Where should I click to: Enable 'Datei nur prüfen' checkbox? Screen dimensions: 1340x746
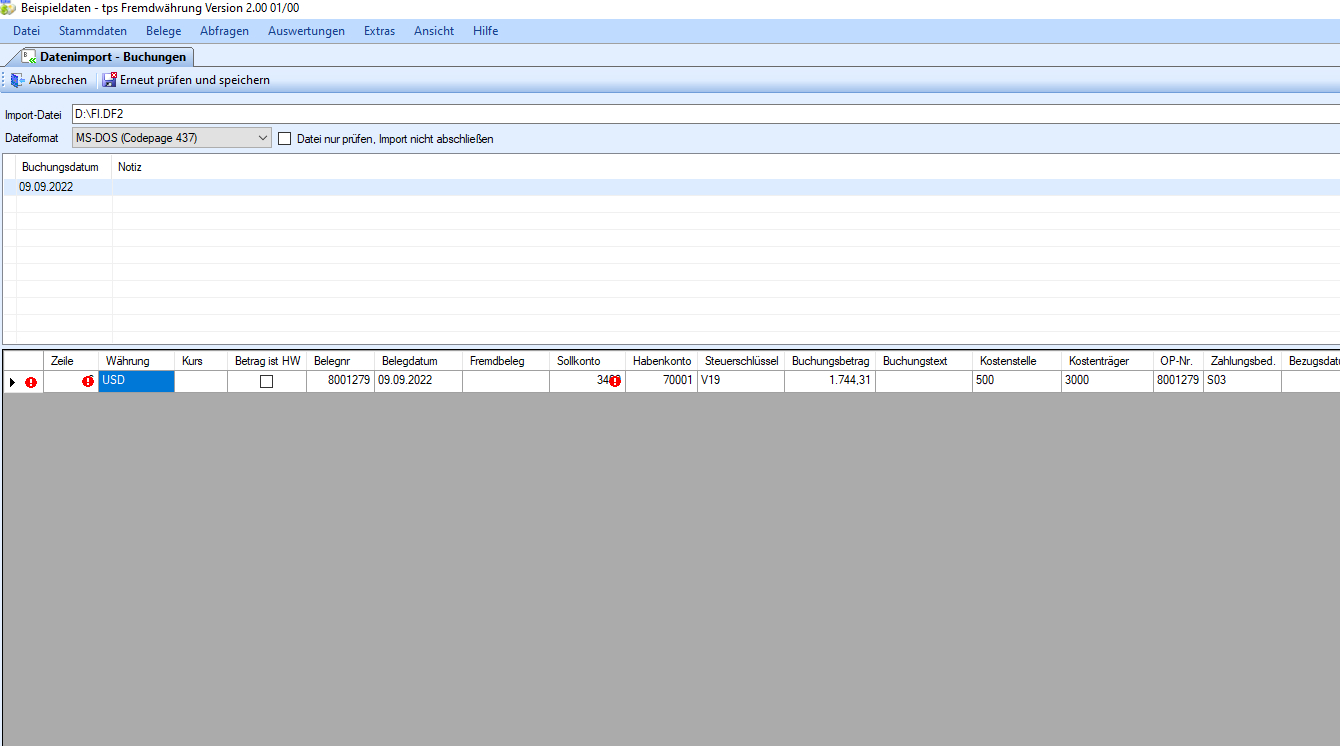click(x=285, y=139)
